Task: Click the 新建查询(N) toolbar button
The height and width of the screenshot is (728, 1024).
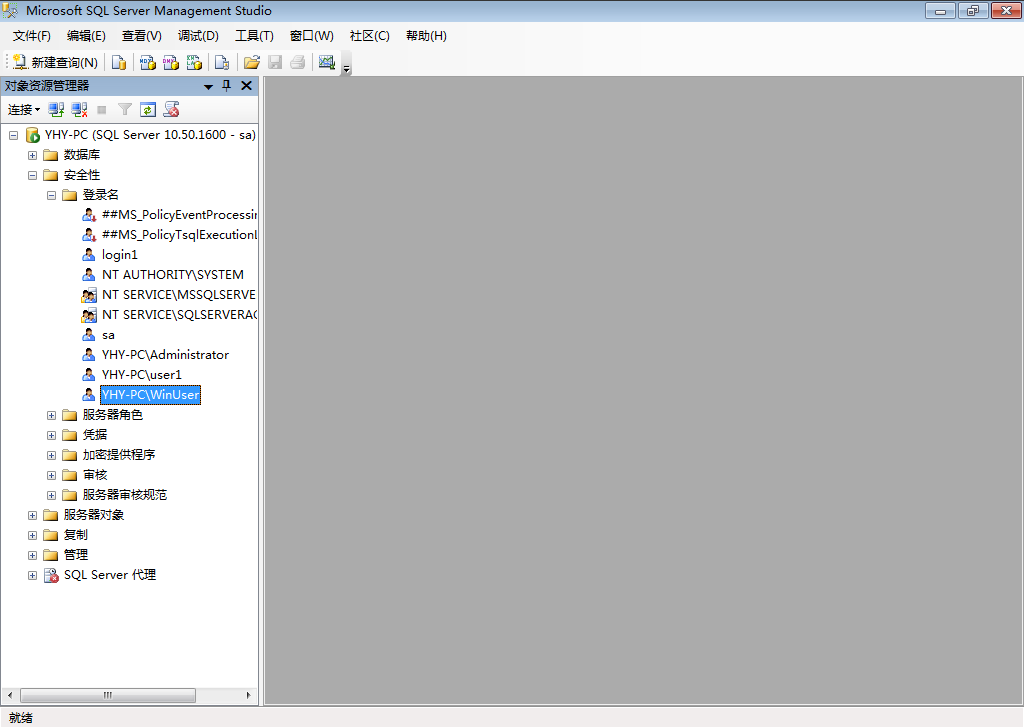Action: (56, 62)
